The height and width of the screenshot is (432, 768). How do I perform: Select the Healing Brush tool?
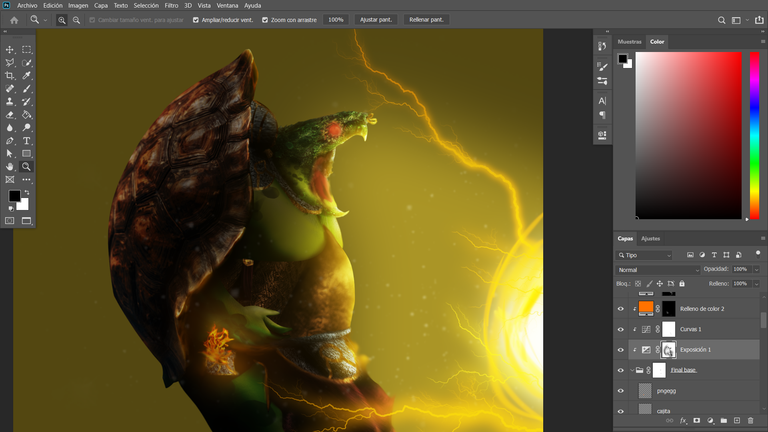pyautogui.click(x=10, y=89)
